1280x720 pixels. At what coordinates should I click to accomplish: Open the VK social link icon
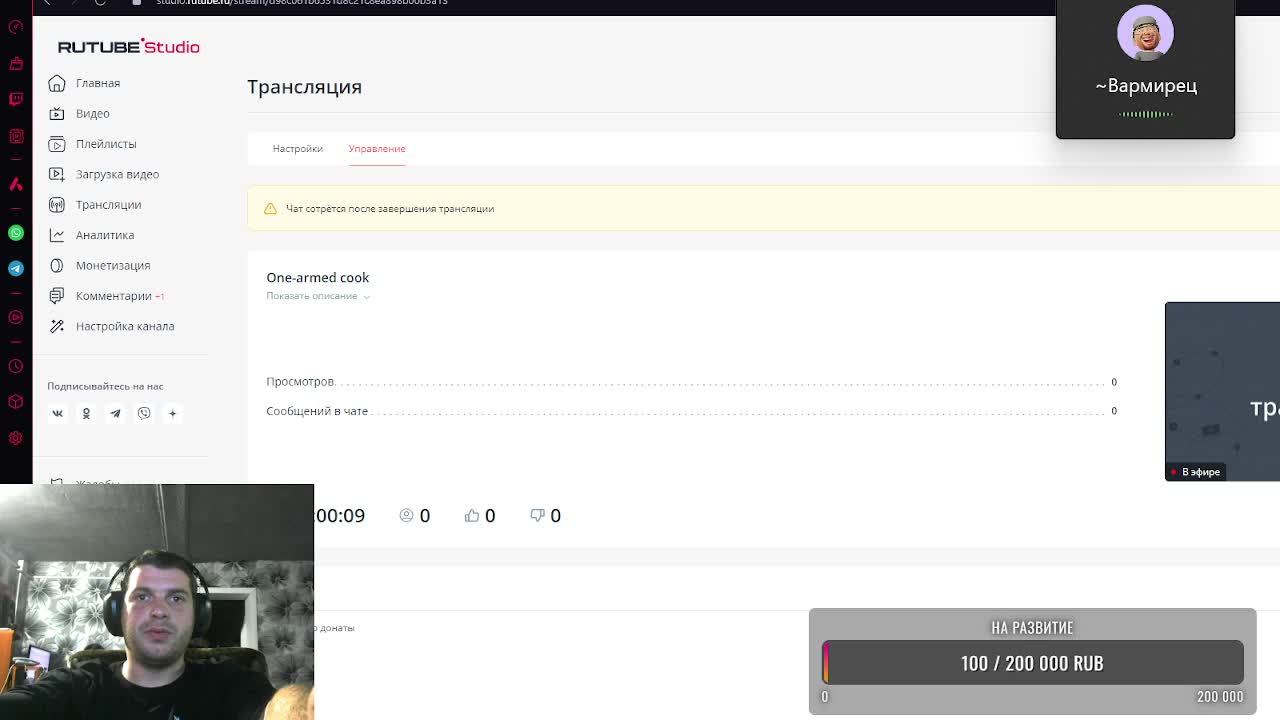(x=57, y=413)
